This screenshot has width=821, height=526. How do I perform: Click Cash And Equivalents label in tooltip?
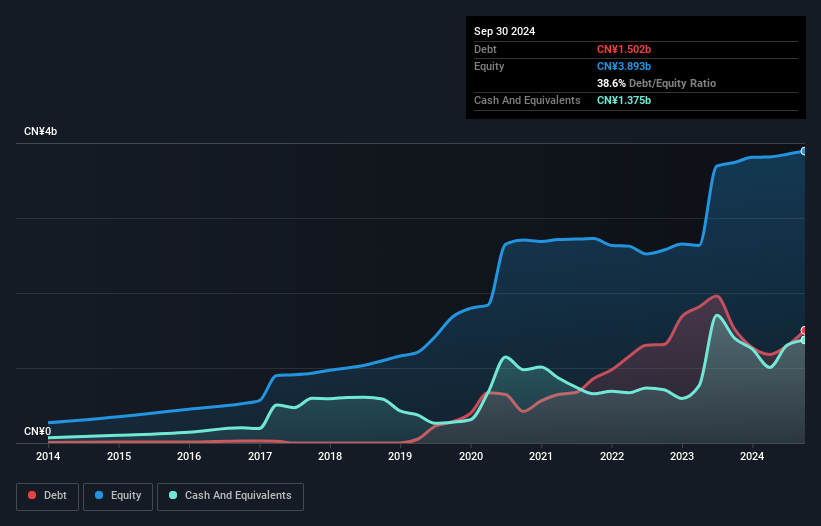[x=527, y=100]
